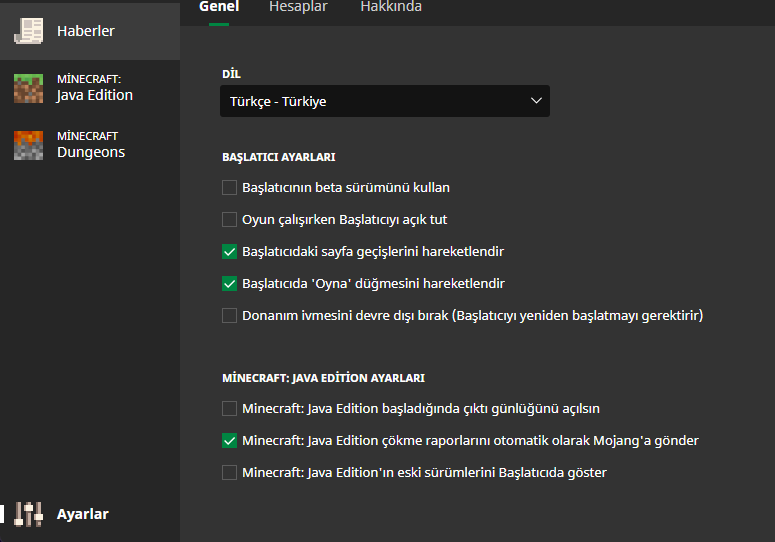The width and height of the screenshot is (775, 542).
Task: Check eski sürümlerini Başlatıcıda göster
Action: click(x=230, y=472)
